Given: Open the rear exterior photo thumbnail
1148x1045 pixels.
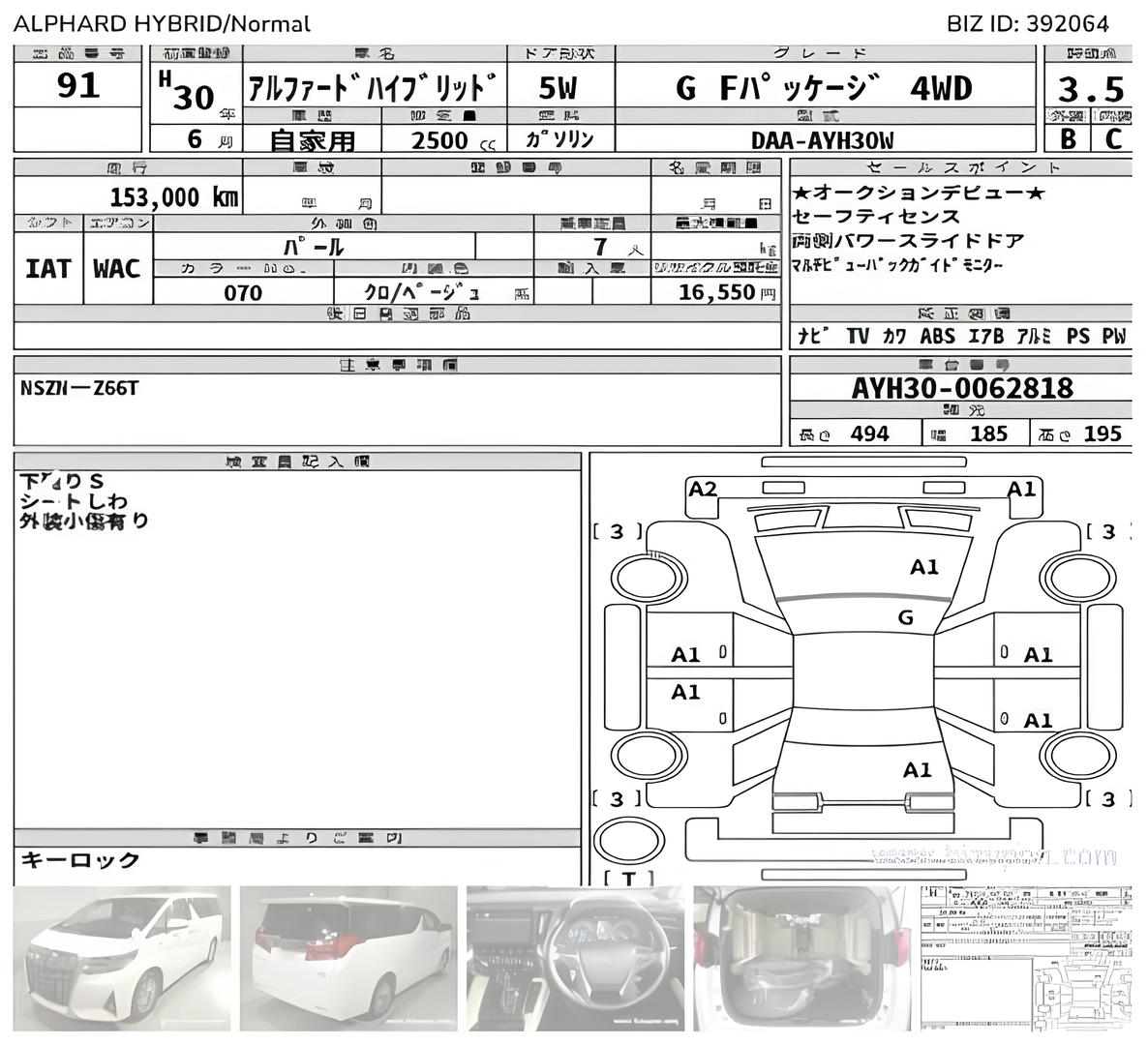Looking at the screenshot, I should point(348,961).
